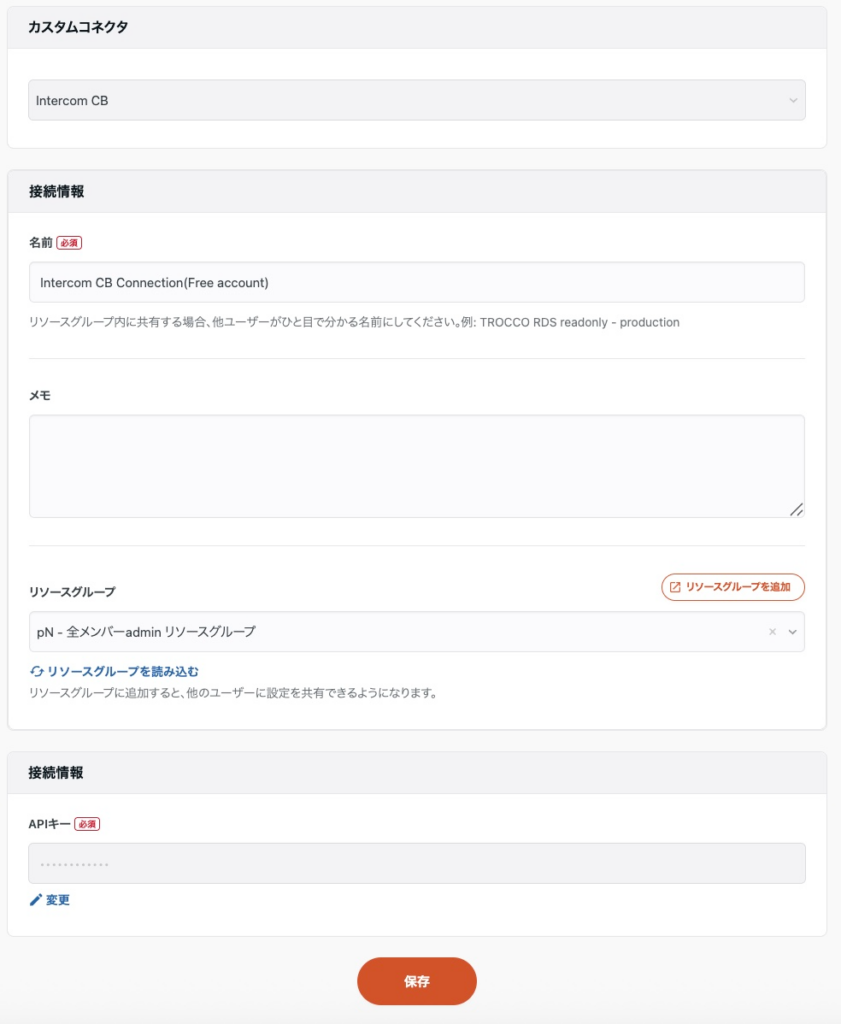This screenshot has height=1024, width=841.
Task: Click inside the メモ text area
Action: pyautogui.click(x=416, y=466)
